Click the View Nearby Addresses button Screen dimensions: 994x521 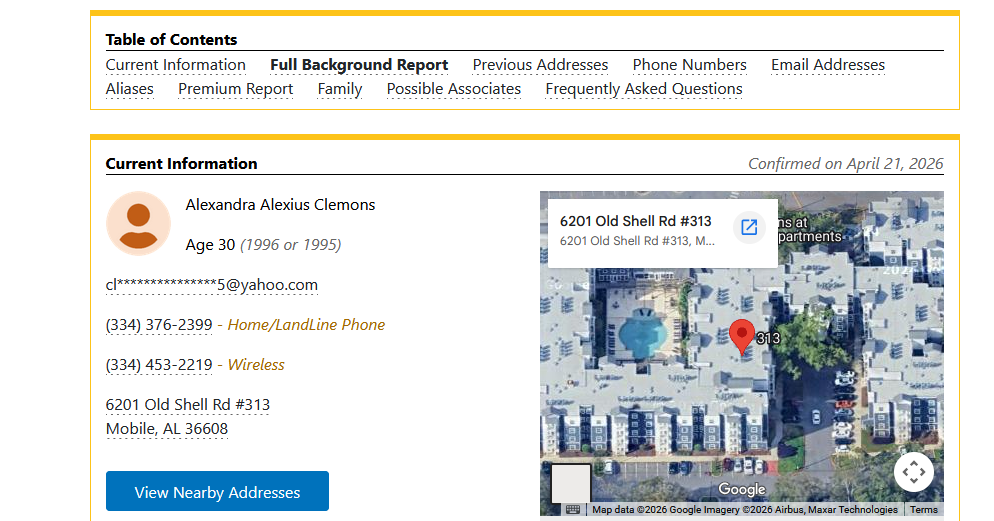(x=217, y=492)
